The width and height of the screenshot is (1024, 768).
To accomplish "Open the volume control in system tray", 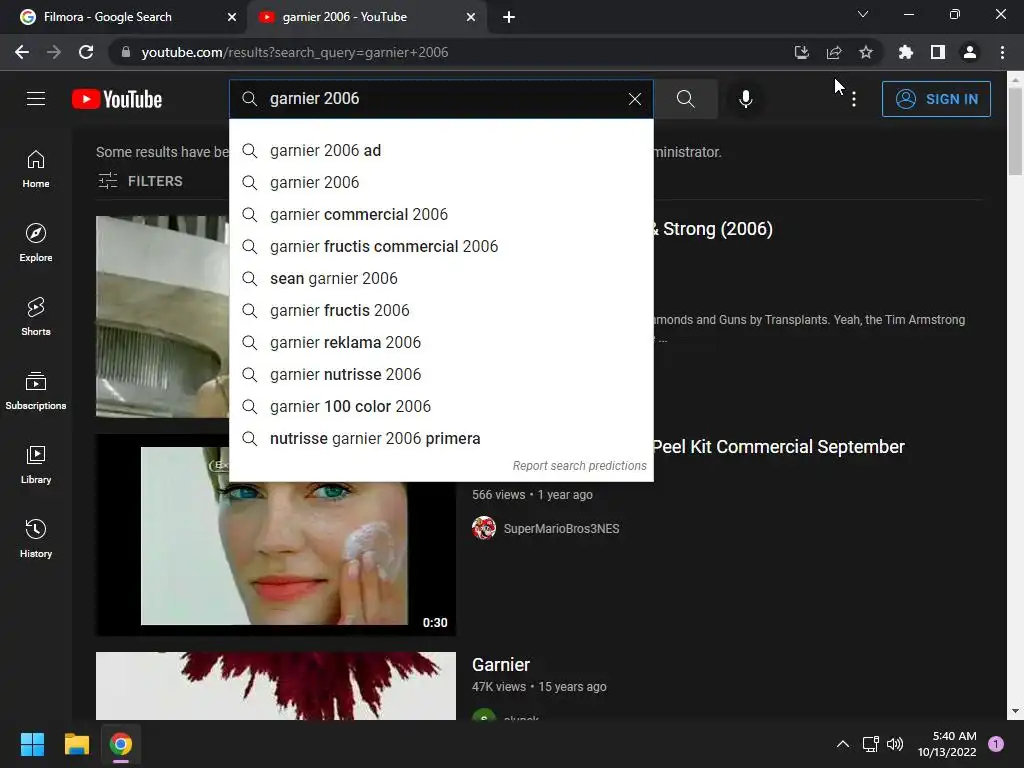I will click(x=895, y=744).
